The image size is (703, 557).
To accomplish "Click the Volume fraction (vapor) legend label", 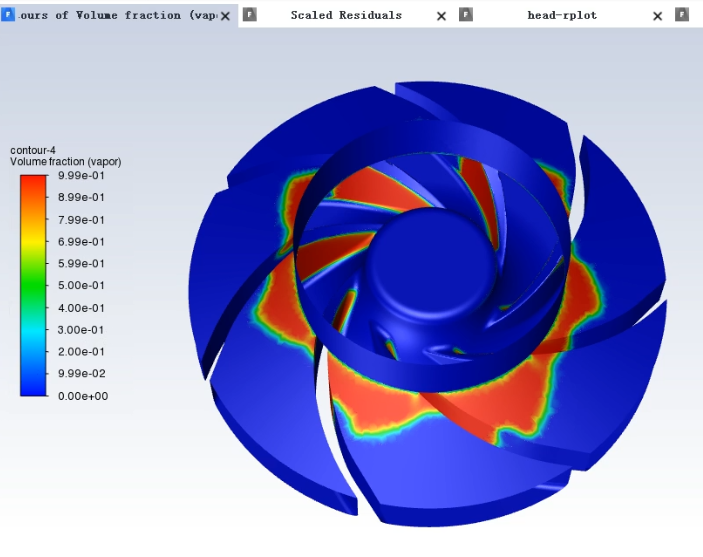I will point(65,162).
